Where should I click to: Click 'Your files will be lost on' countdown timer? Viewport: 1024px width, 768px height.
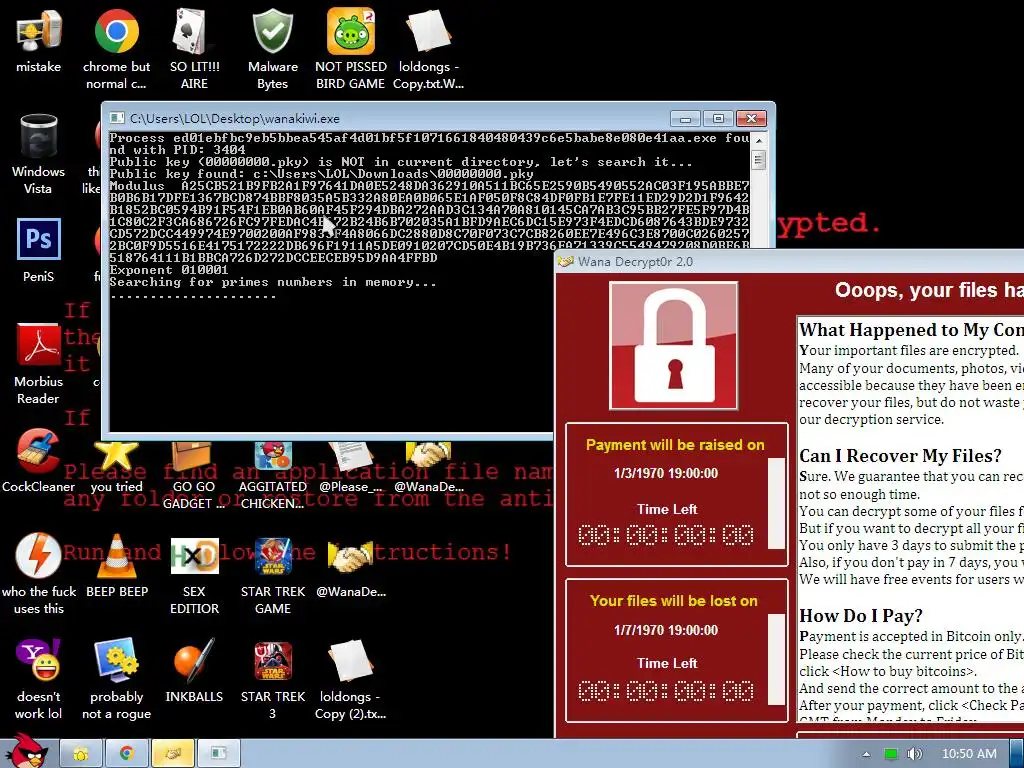point(666,691)
